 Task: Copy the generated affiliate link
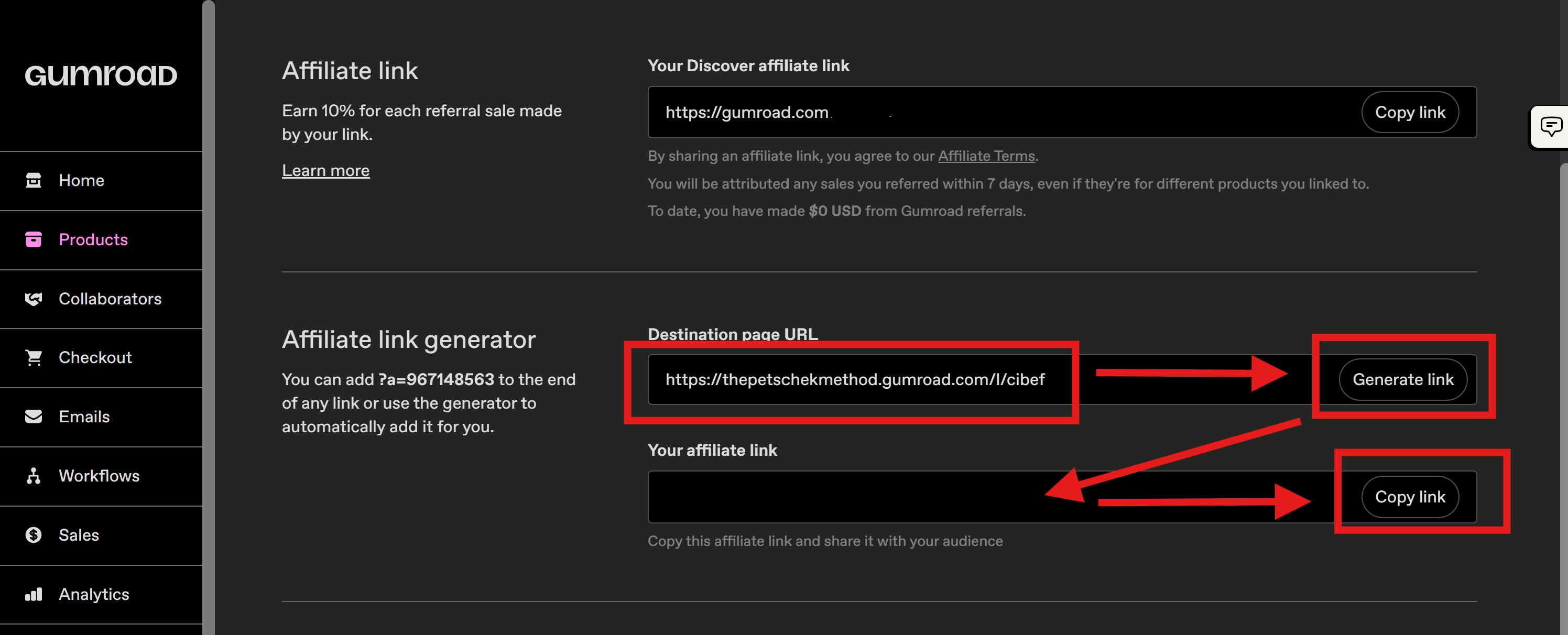(x=1409, y=497)
